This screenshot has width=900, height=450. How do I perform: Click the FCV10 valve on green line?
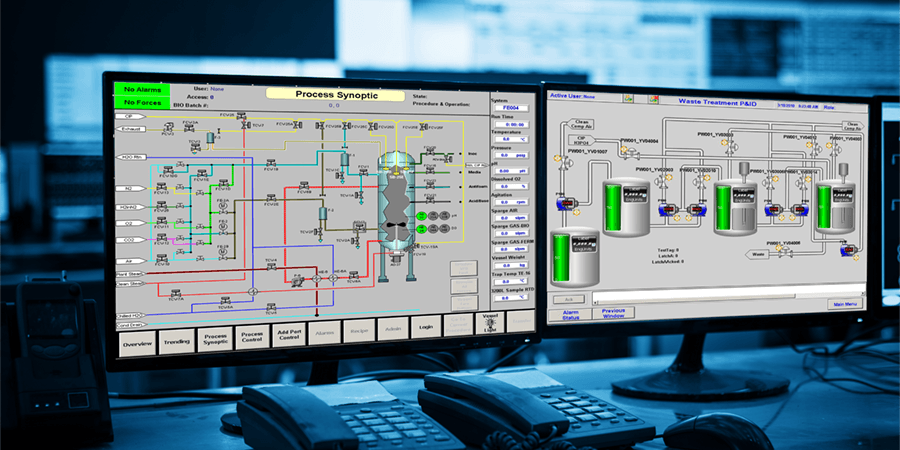(223, 183)
